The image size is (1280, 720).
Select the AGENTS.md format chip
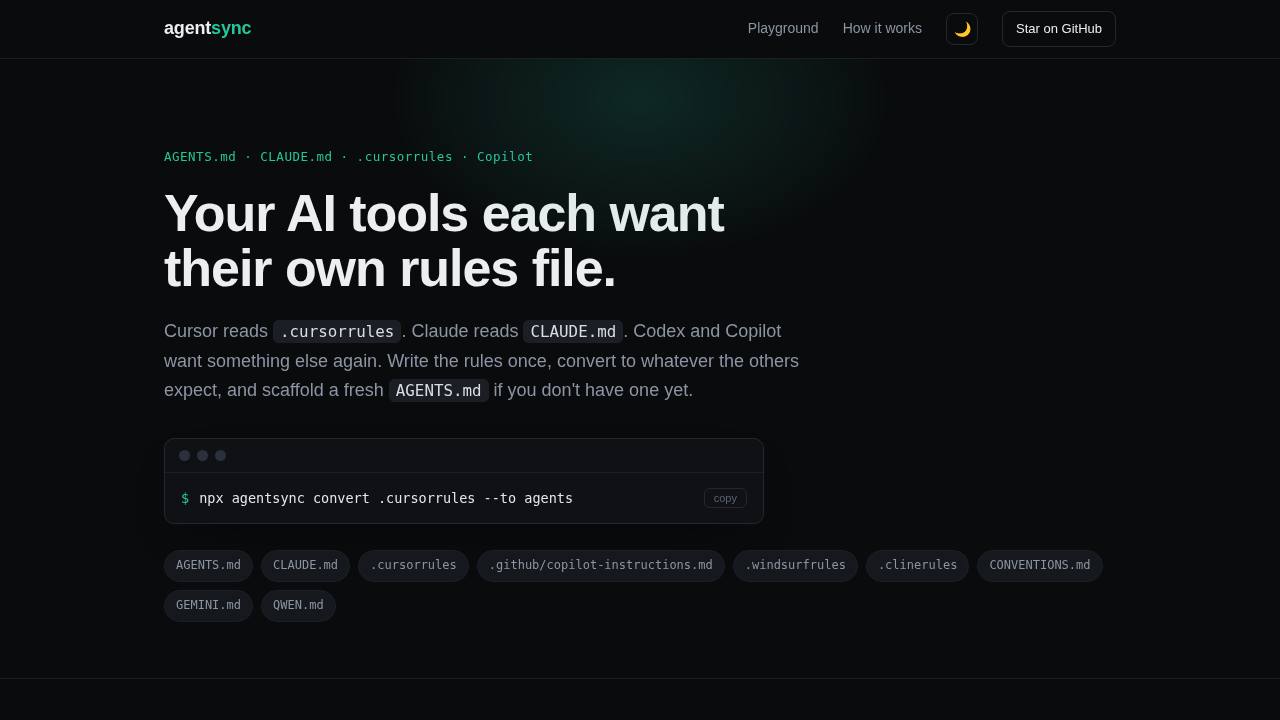[208, 566]
